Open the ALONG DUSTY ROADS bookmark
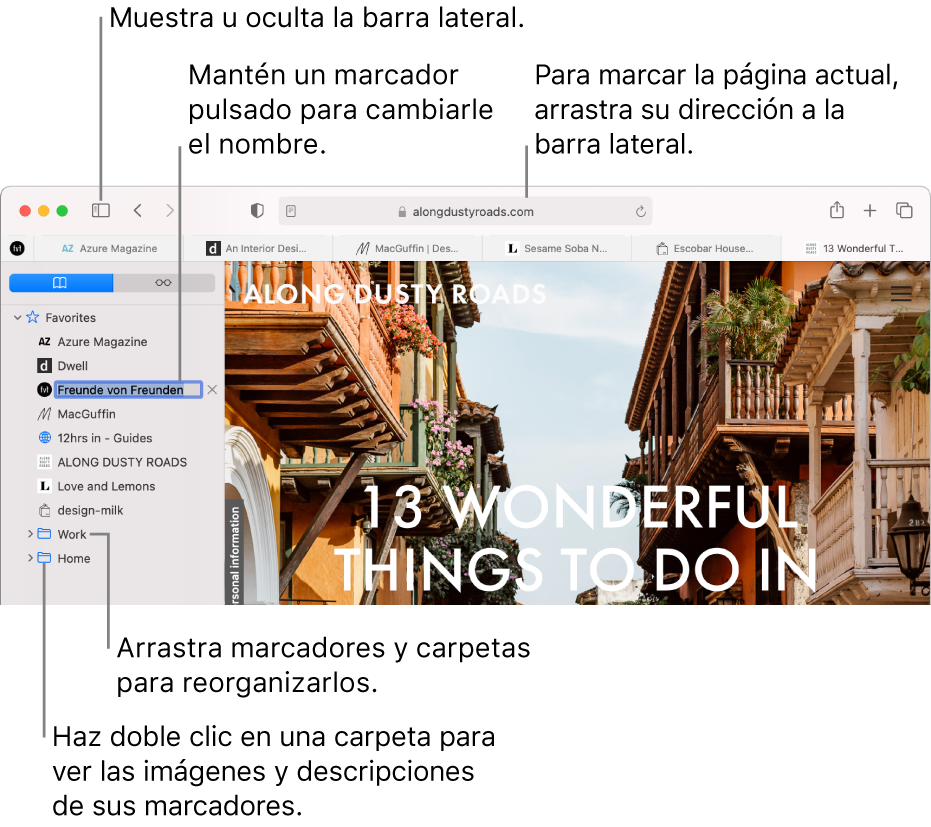 tap(122, 462)
